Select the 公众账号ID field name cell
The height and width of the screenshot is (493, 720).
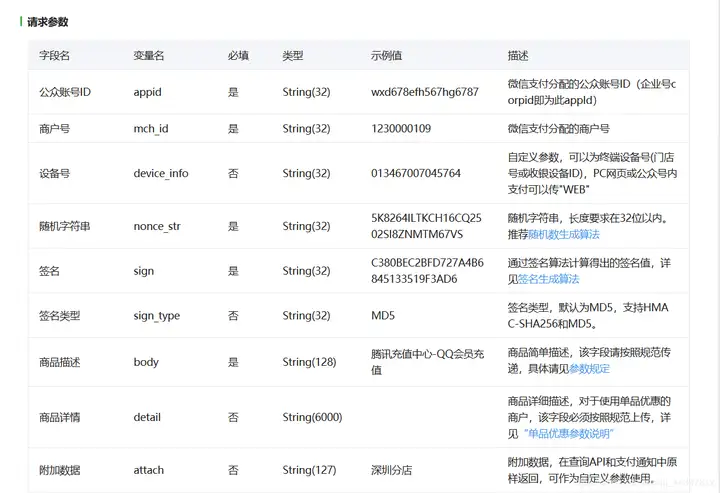(x=65, y=92)
